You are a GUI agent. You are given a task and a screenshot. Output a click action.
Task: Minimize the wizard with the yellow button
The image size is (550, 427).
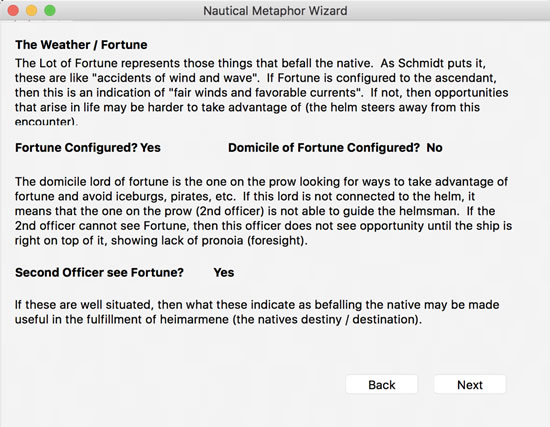pyautogui.click(x=32, y=11)
